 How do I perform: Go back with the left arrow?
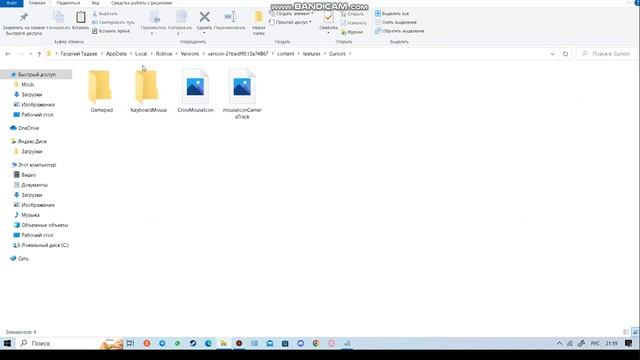coord(8,54)
